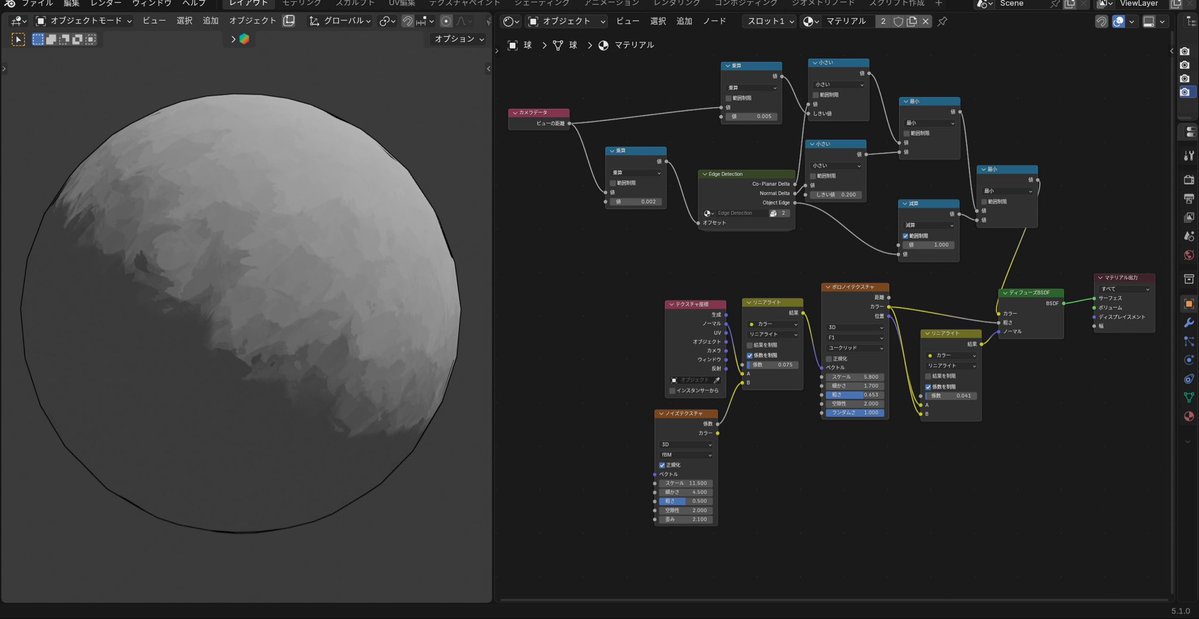This screenshot has width=1199, height=619.
Task: Open the Object Data green triangle tab
Action: (1188, 397)
